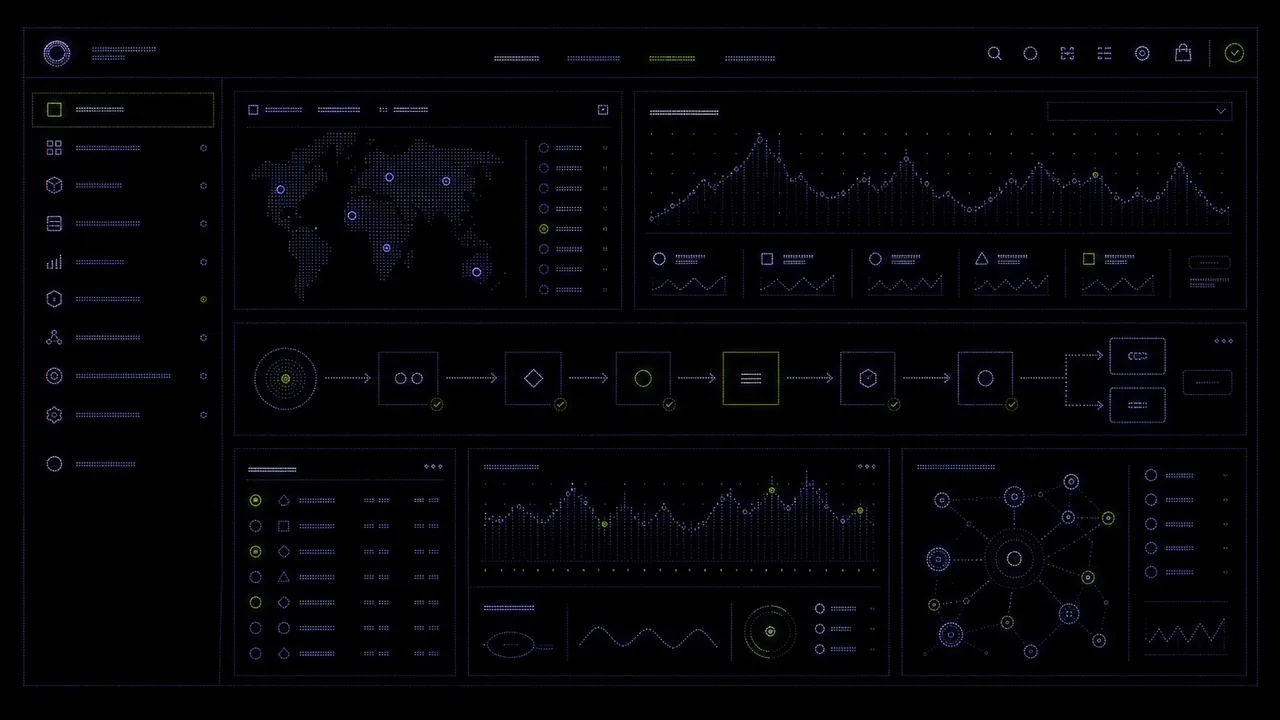Select the green radio in map legend
The width and height of the screenshot is (1280, 720).
point(544,229)
